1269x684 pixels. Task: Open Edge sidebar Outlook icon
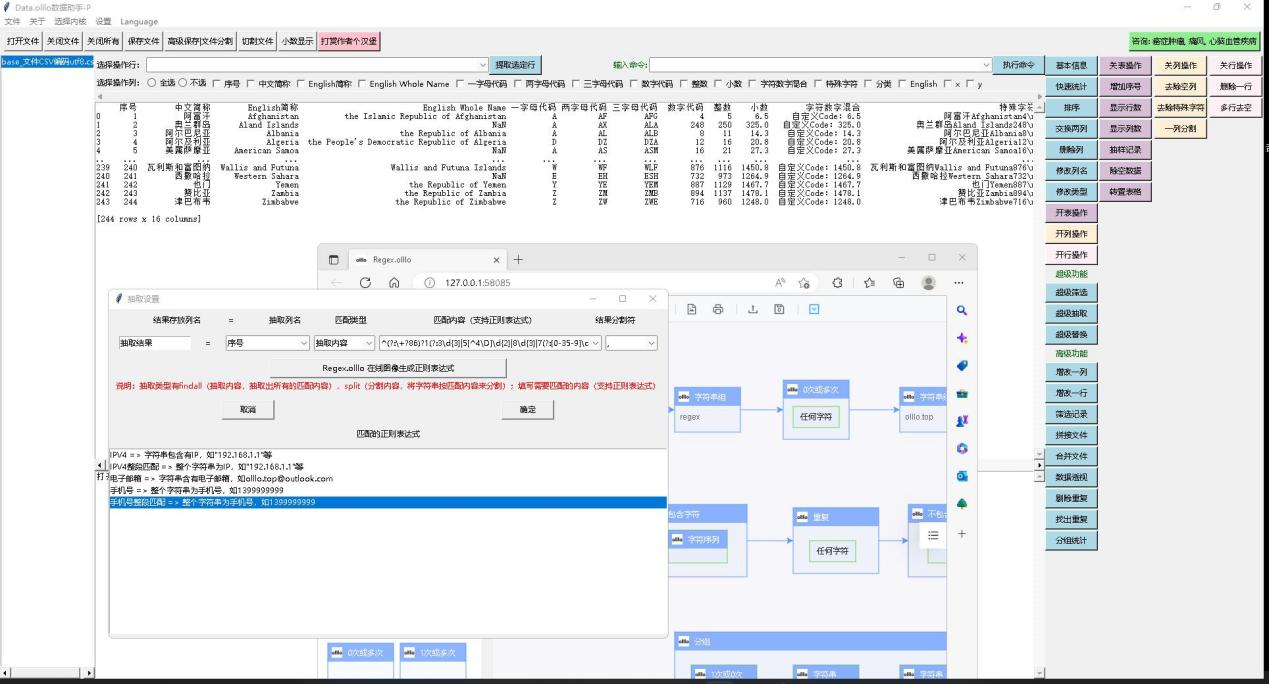[962, 476]
